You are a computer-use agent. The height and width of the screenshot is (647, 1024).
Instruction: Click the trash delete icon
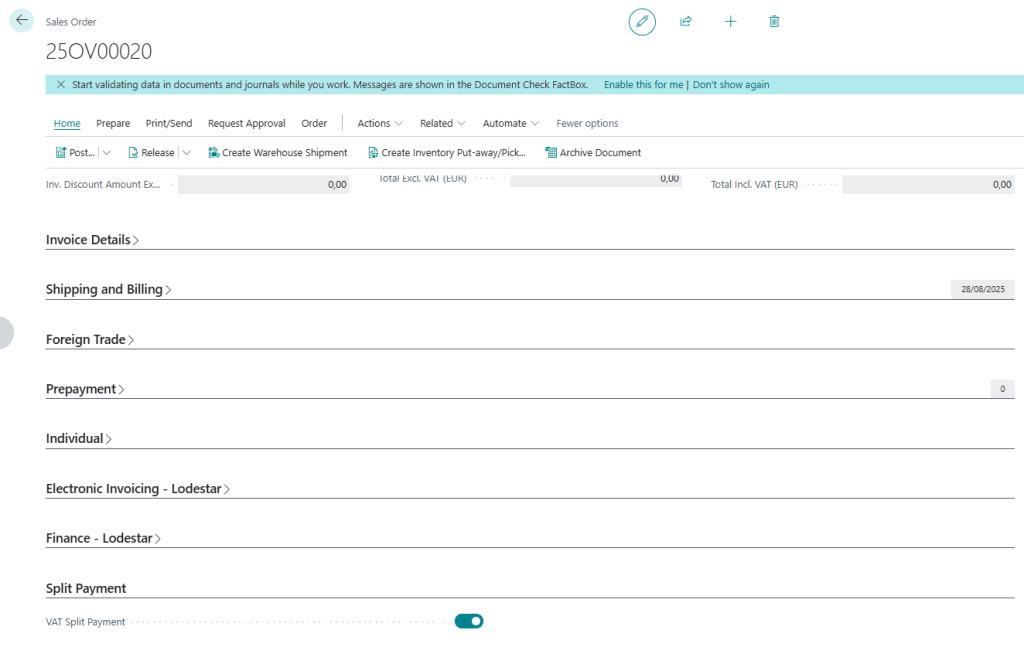pos(774,21)
